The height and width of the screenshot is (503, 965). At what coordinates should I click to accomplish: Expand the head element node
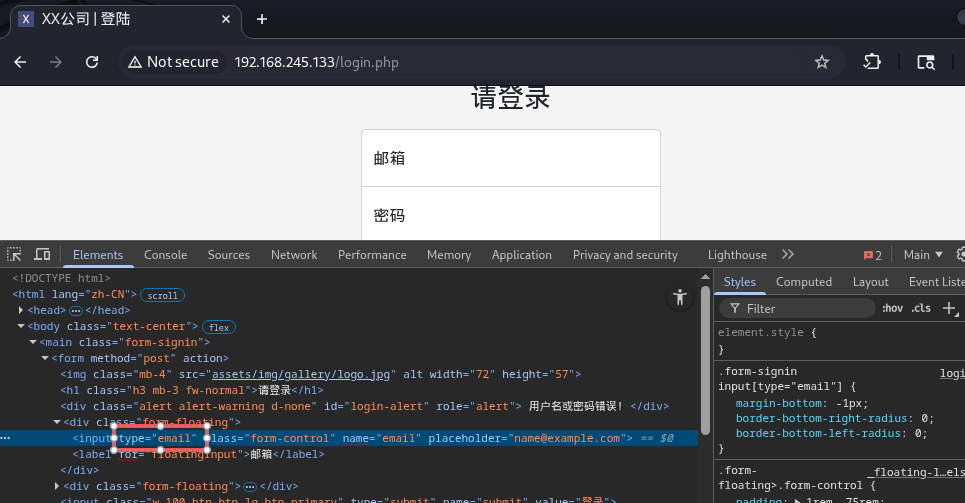[20, 310]
